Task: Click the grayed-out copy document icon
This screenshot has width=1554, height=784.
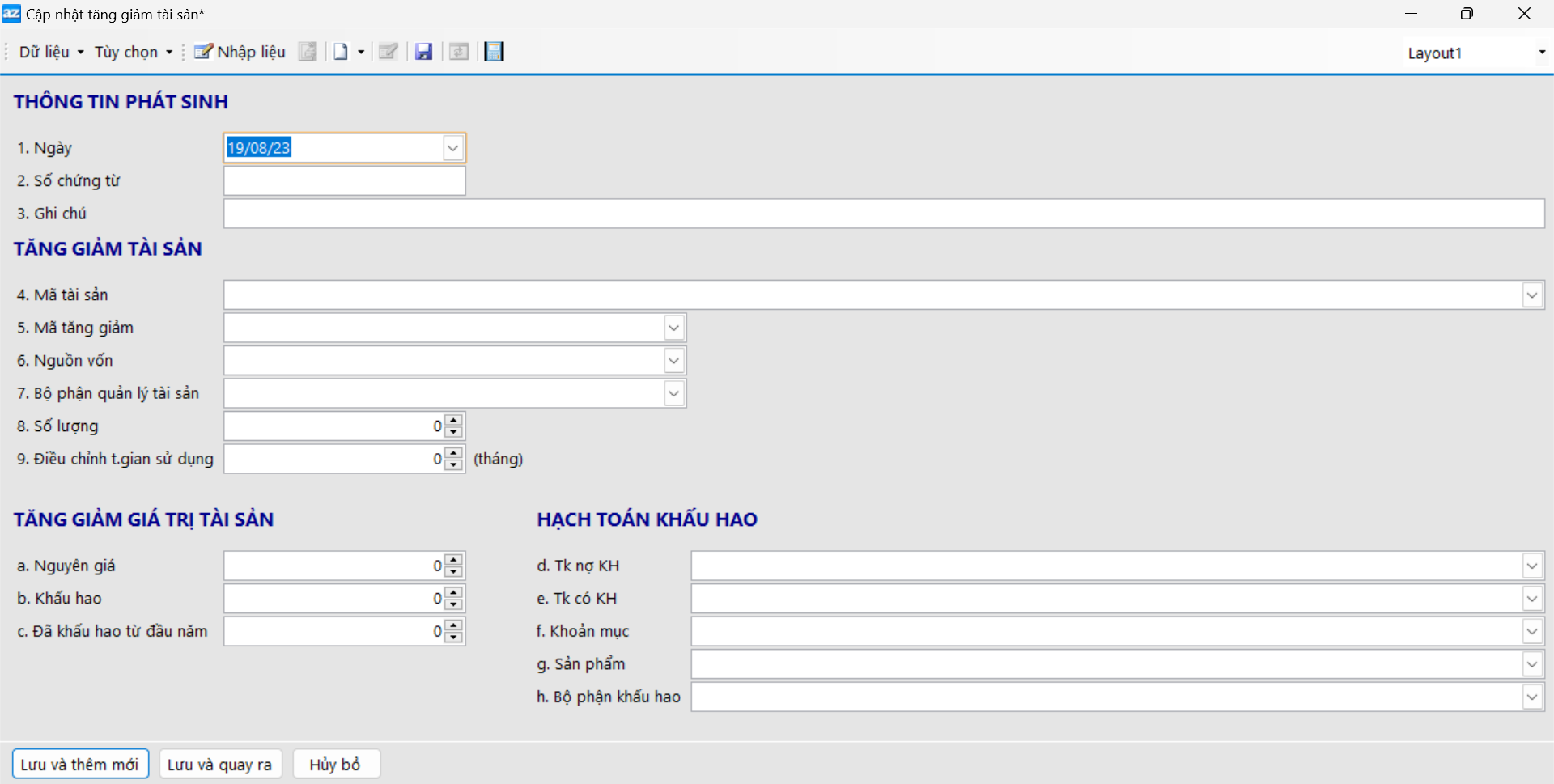Action: [x=308, y=52]
